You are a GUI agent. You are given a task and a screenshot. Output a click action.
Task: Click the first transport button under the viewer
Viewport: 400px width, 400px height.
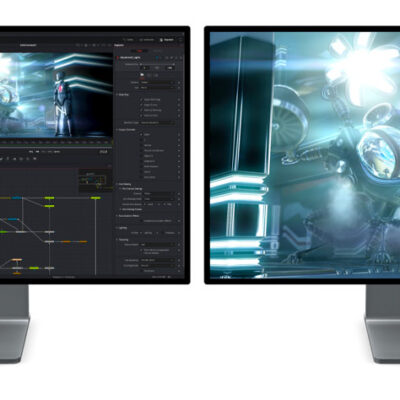[31, 152]
